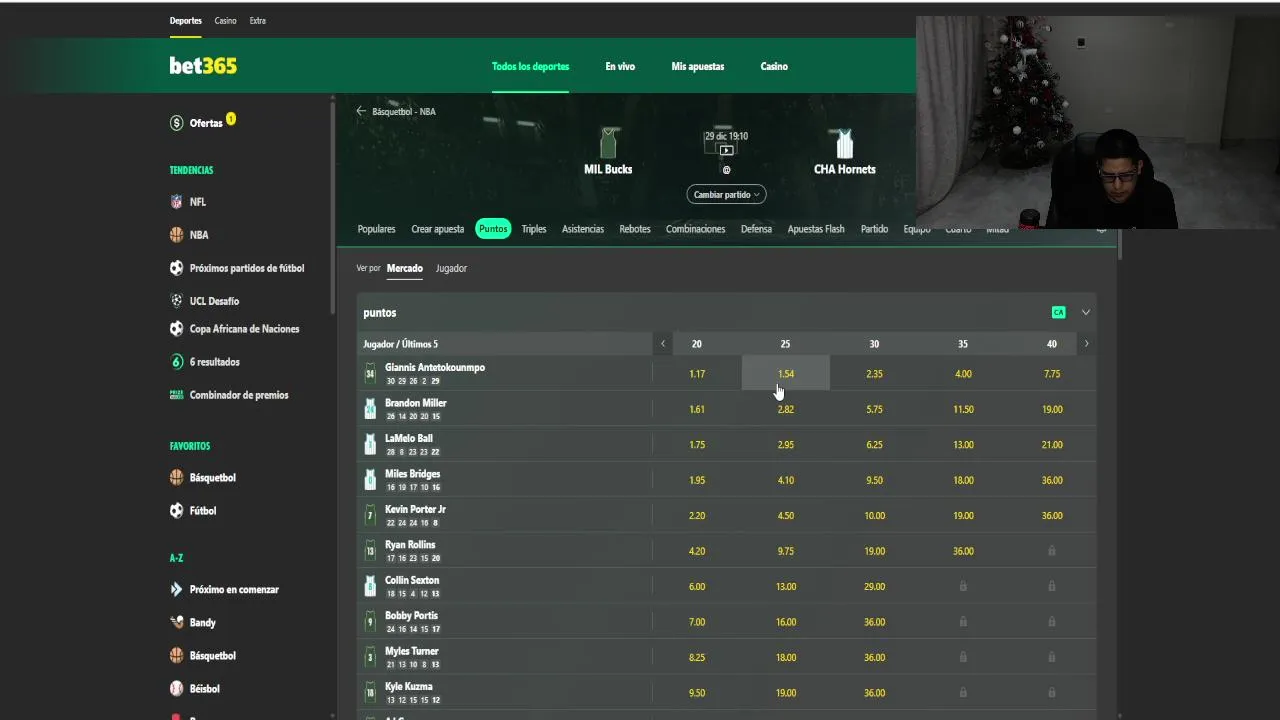Click the Combinador de premios icon
The image size is (1280, 720).
click(x=177, y=395)
